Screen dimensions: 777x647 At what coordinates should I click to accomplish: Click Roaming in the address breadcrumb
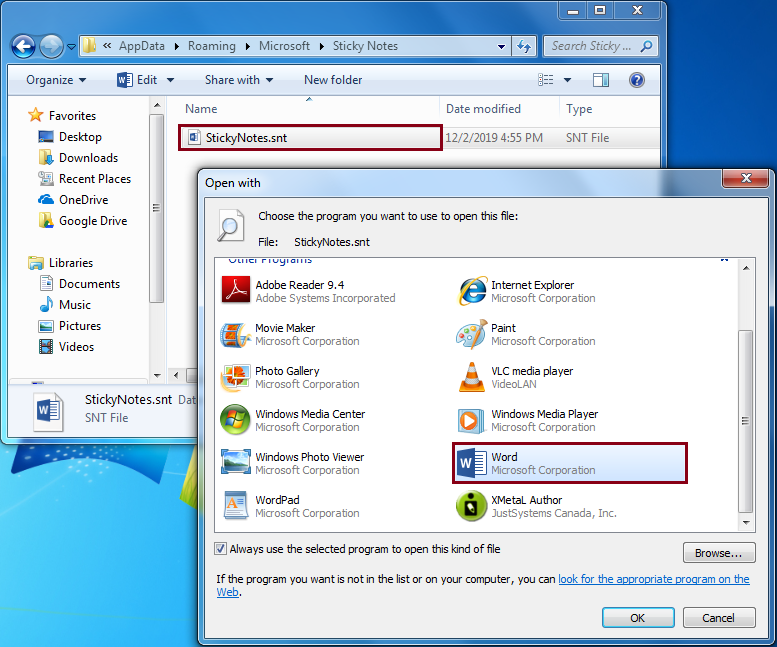(x=212, y=46)
